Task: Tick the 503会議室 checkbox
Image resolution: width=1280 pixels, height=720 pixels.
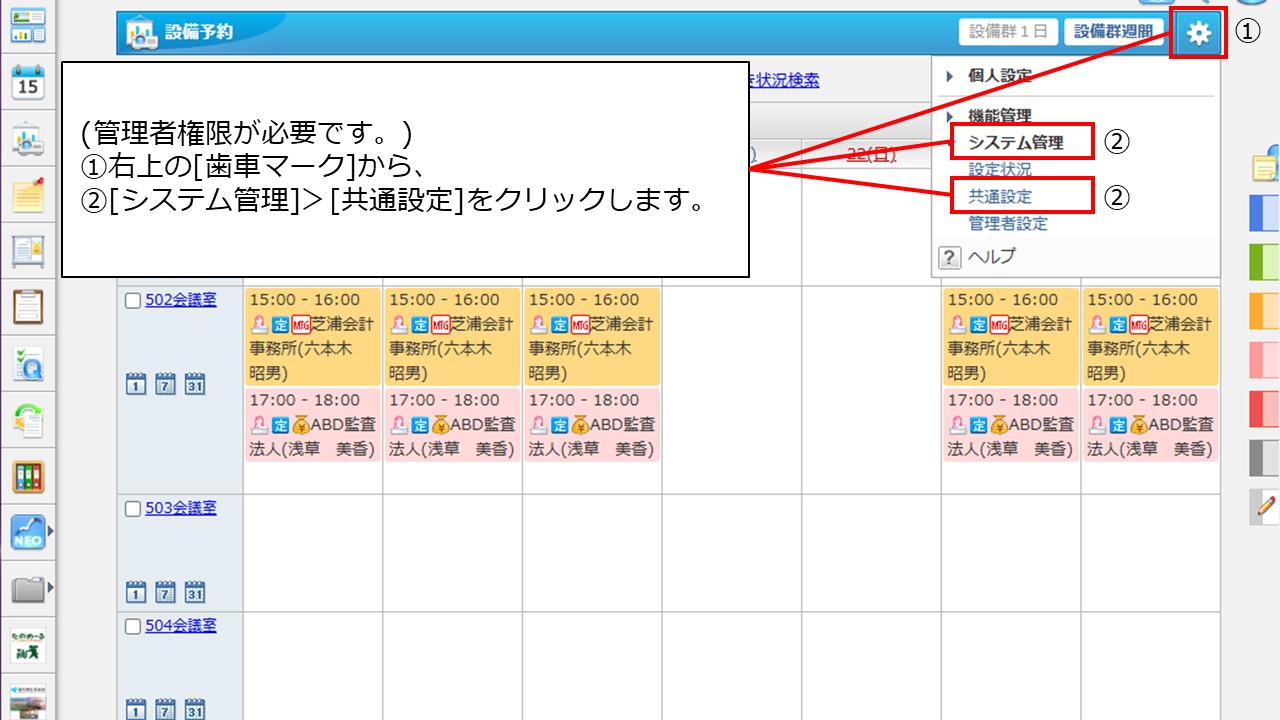Action: 133,509
